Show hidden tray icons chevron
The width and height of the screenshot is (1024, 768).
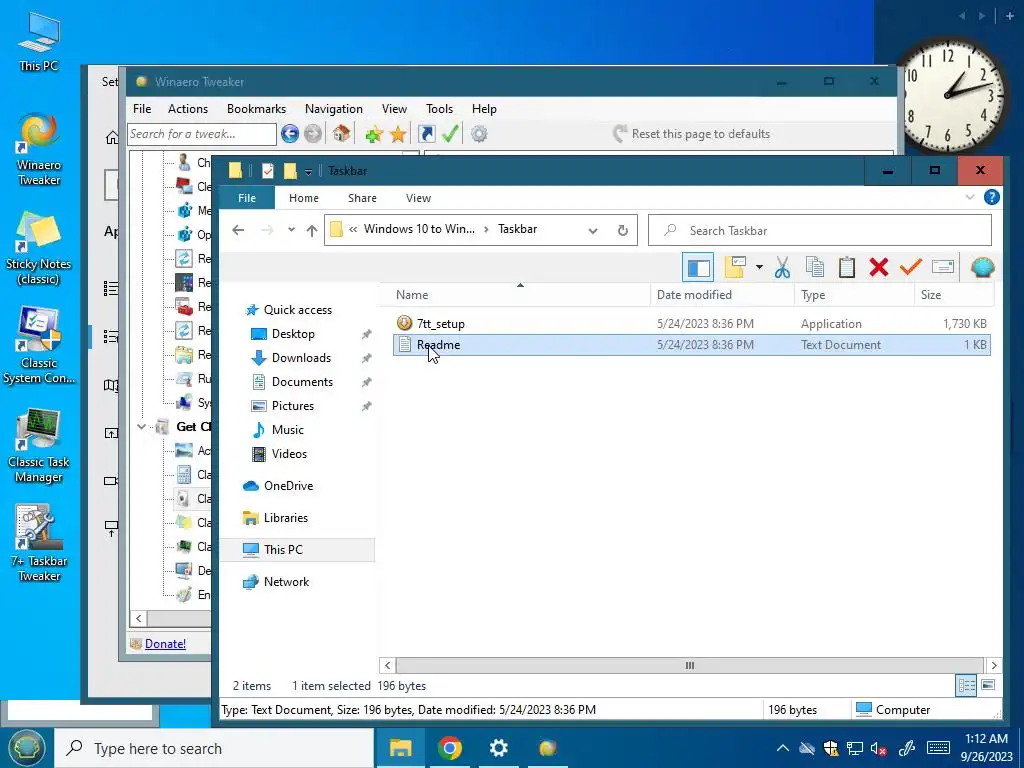click(782, 748)
